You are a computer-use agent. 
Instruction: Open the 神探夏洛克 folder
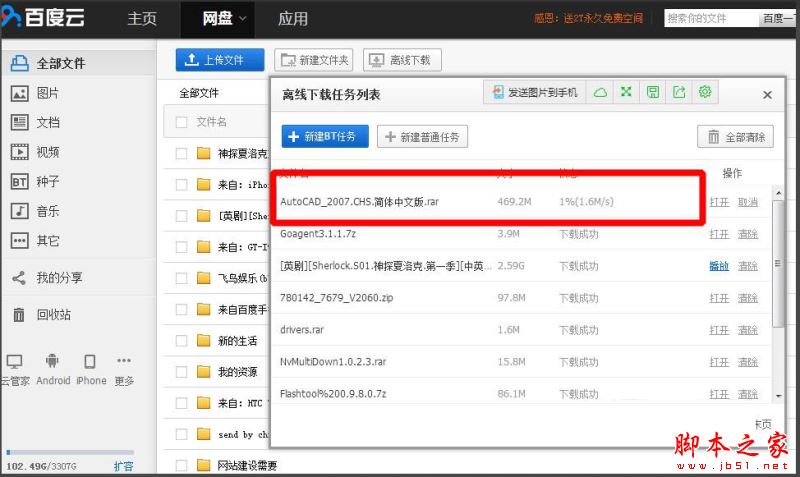242,154
